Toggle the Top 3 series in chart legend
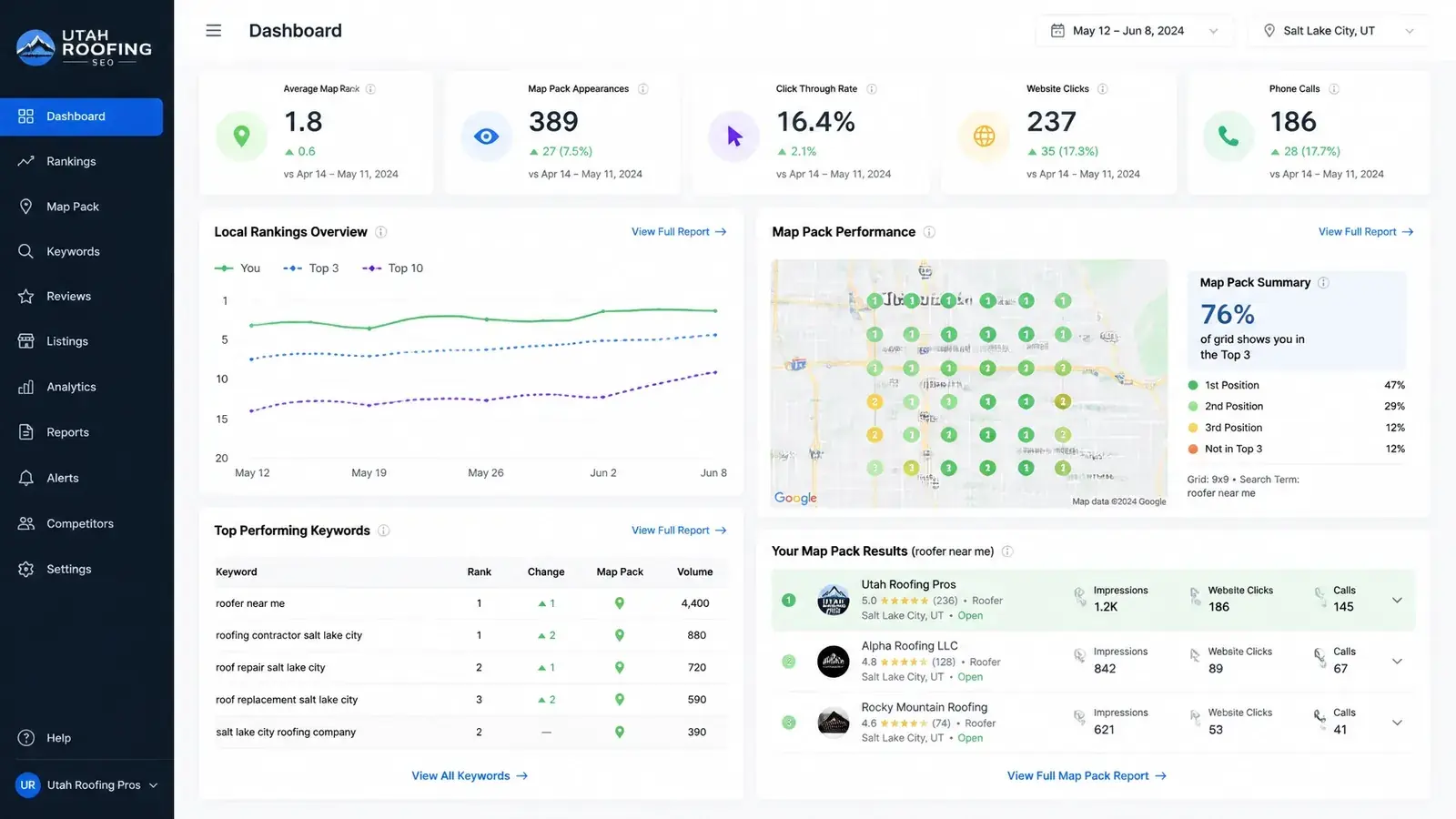Viewport: 1456px width, 819px height. point(310,268)
